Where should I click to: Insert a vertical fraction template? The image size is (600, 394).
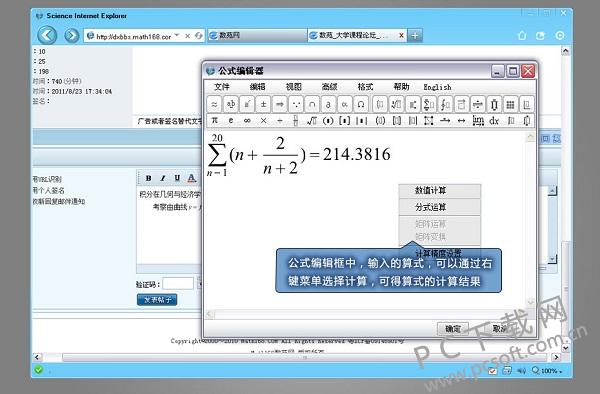tap(295, 120)
